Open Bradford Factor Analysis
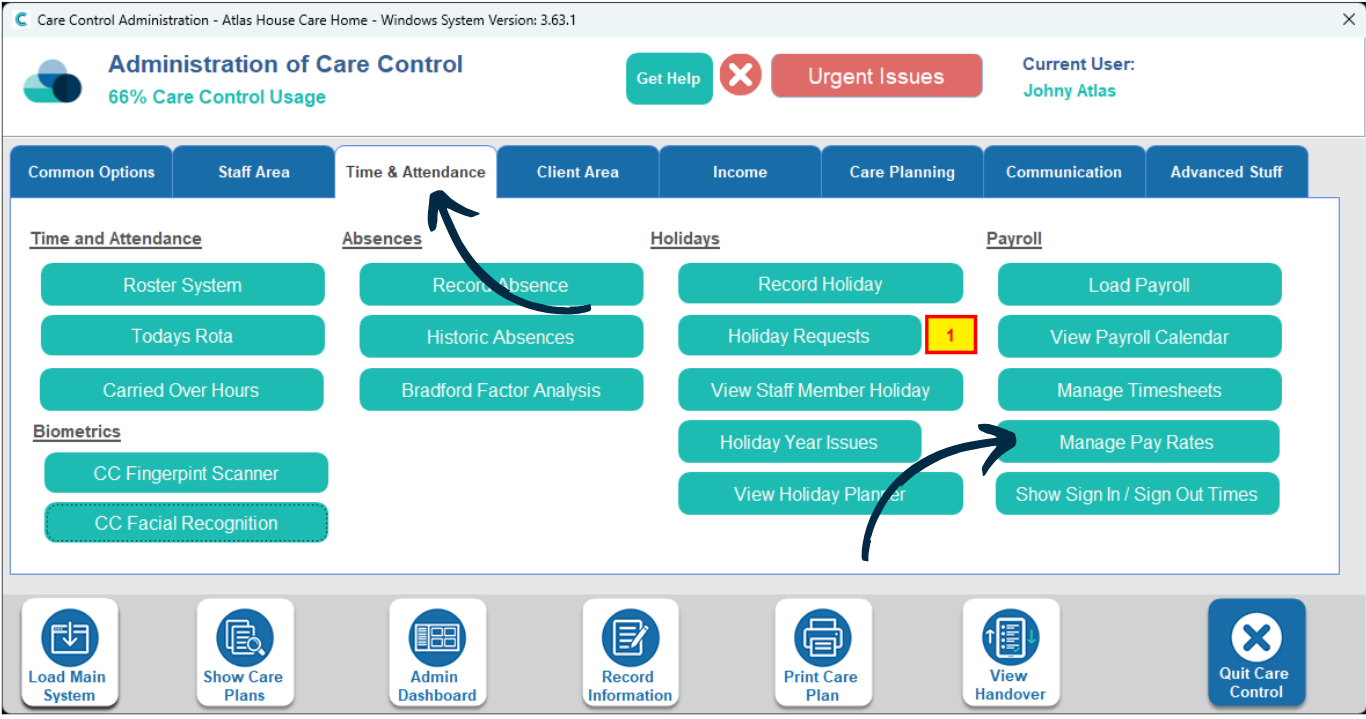Screen dimensions: 1366x719 501,390
